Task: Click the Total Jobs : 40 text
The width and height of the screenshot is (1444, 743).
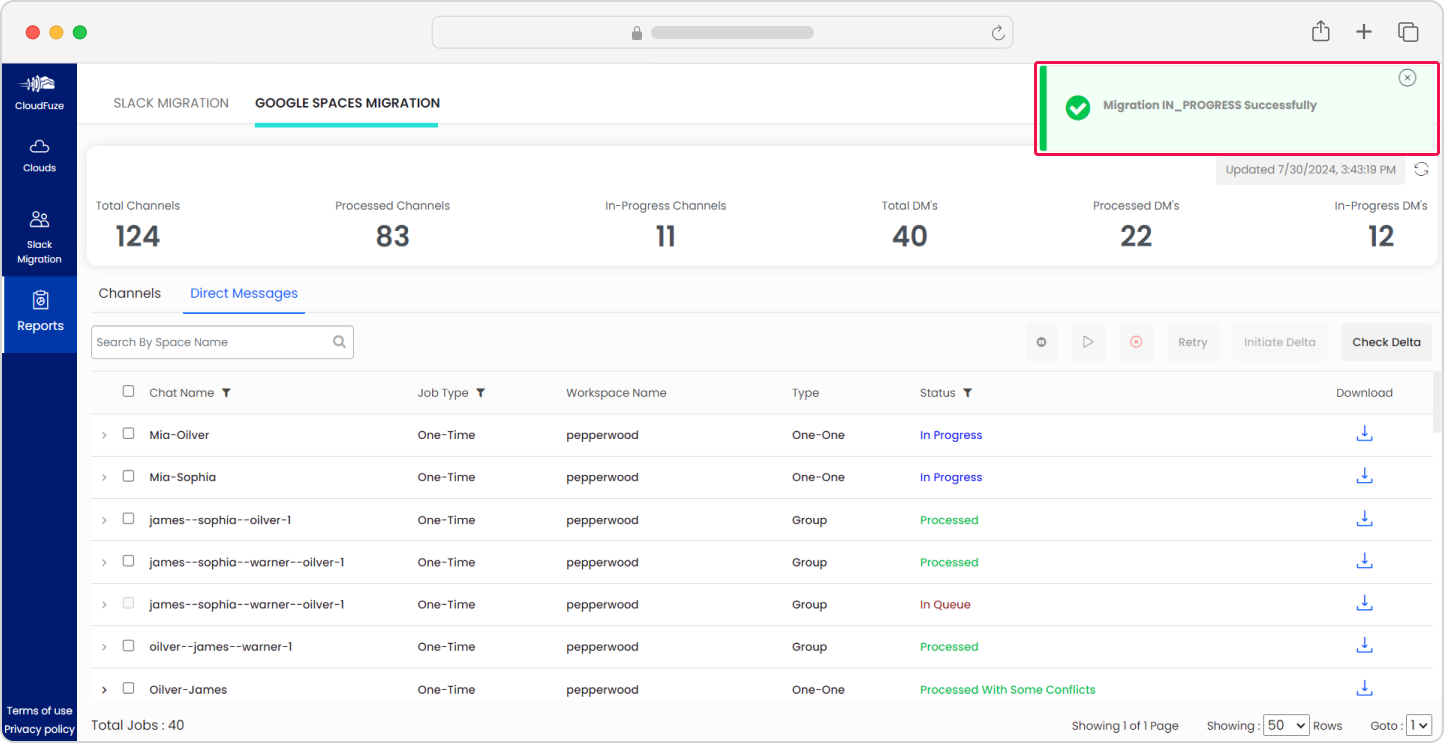Action: click(x=138, y=725)
